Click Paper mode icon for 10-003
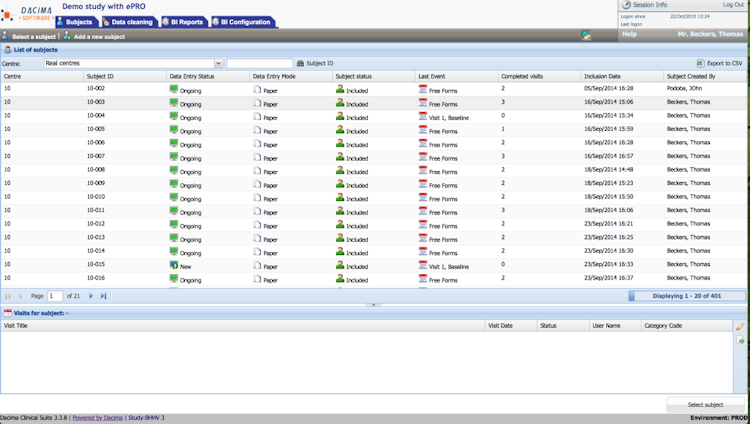The width and height of the screenshot is (750, 424). coord(257,103)
